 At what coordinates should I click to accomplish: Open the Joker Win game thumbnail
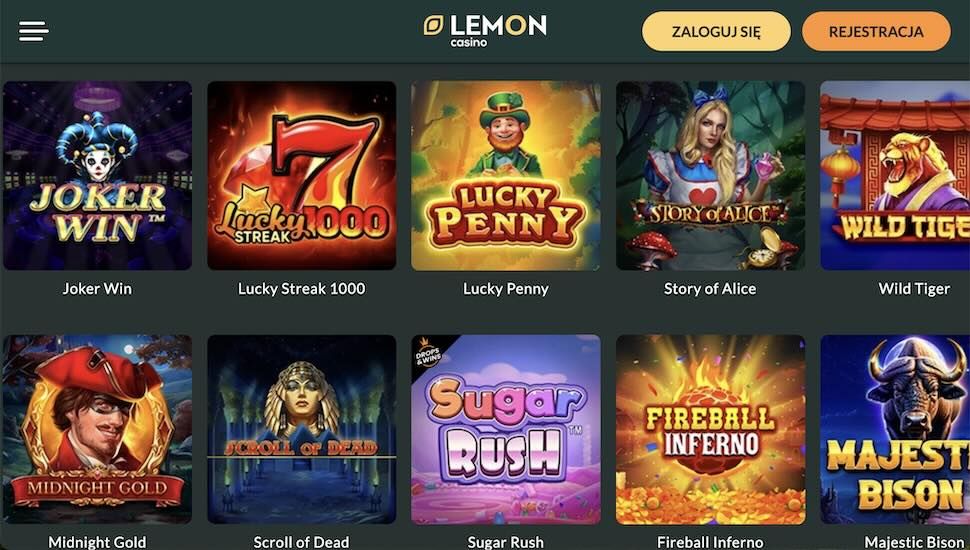click(97, 176)
